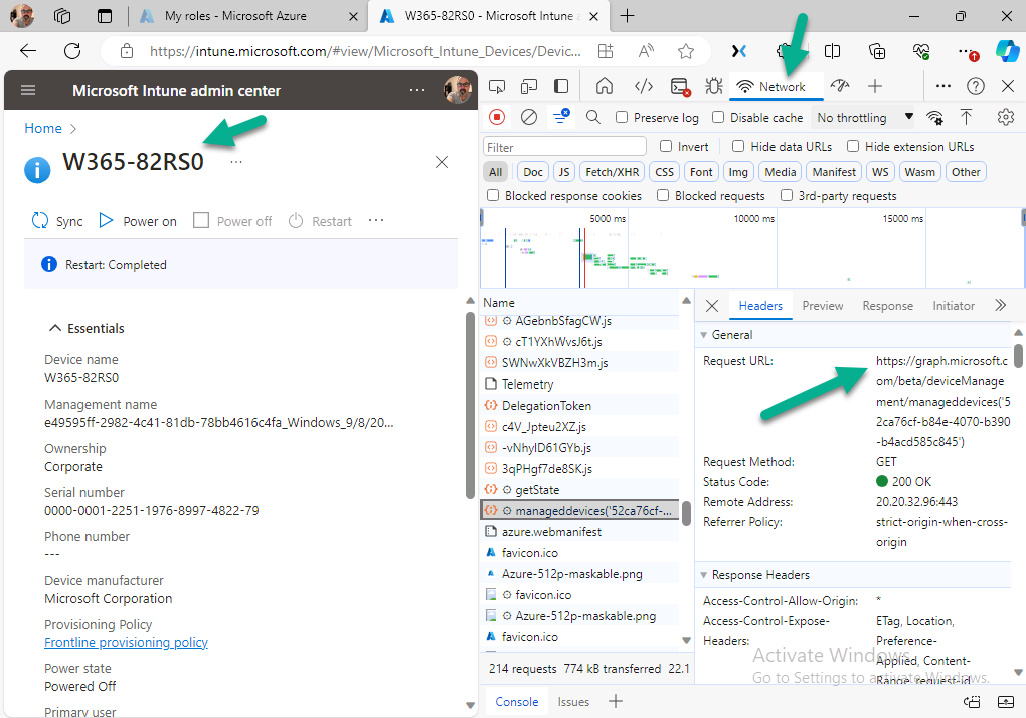This screenshot has width=1026, height=718.
Task: Check Blocked response cookies
Action: [493, 195]
